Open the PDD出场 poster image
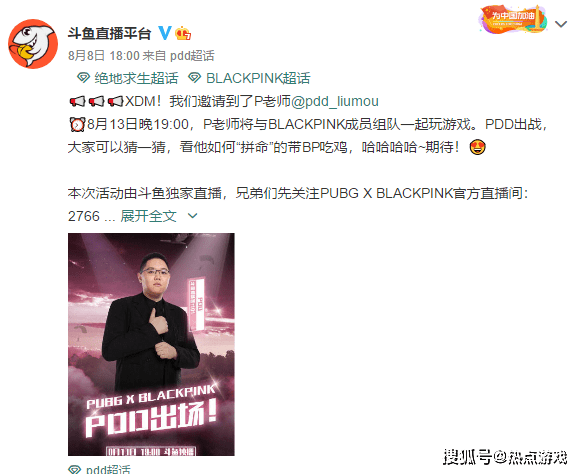Viewport: 582px width, 474px height. click(x=151, y=344)
